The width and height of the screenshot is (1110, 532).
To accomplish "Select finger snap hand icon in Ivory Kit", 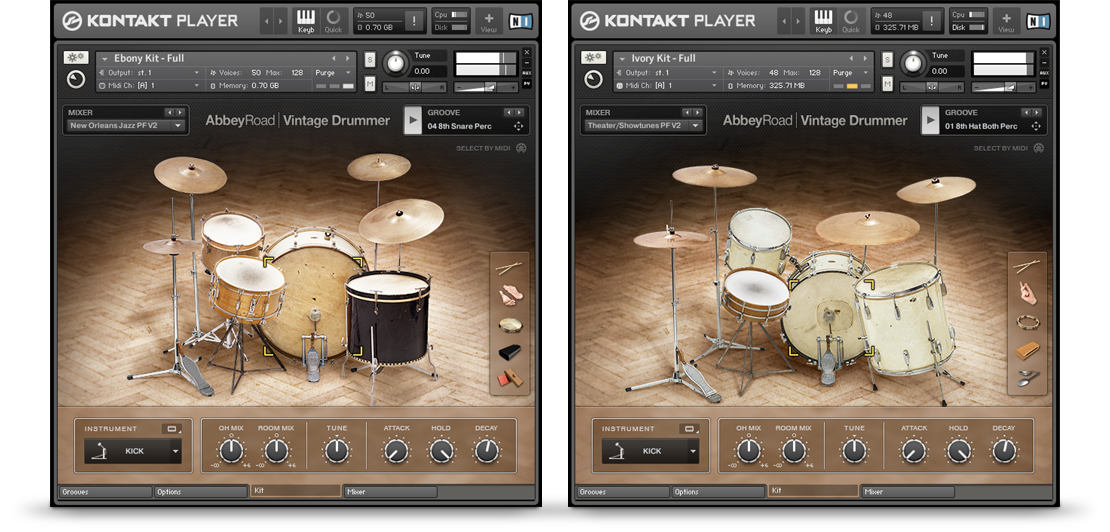I will (x=1026, y=293).
